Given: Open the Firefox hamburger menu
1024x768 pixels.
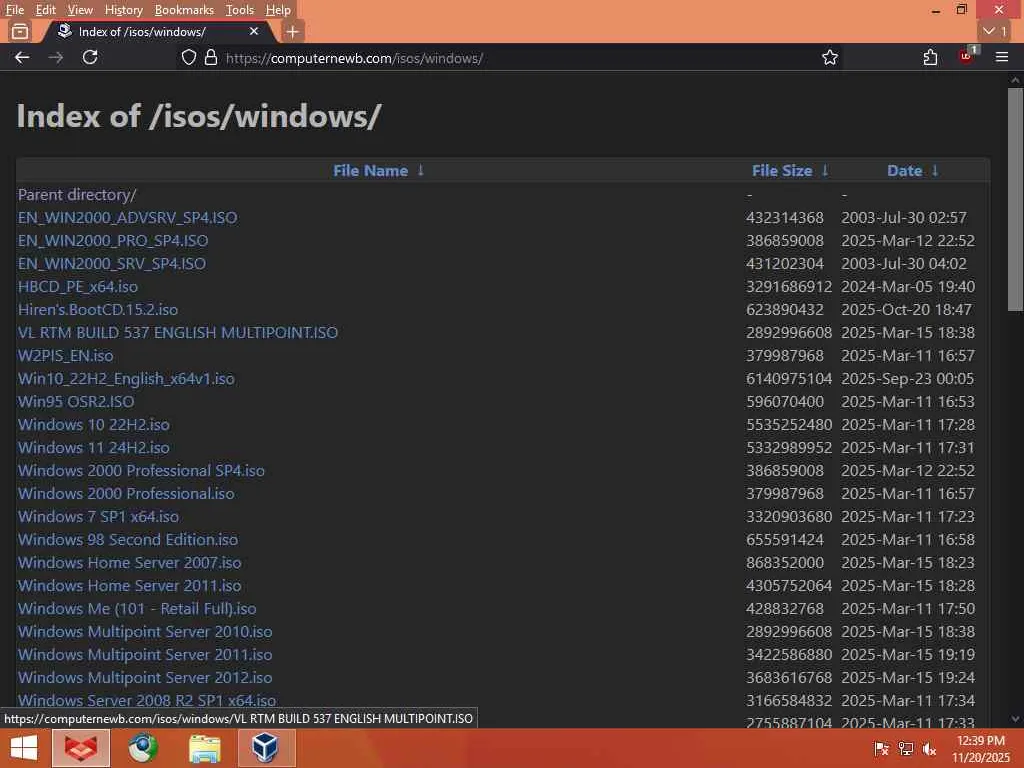Looking at the screenshot, I should (x=1002, y=57).
